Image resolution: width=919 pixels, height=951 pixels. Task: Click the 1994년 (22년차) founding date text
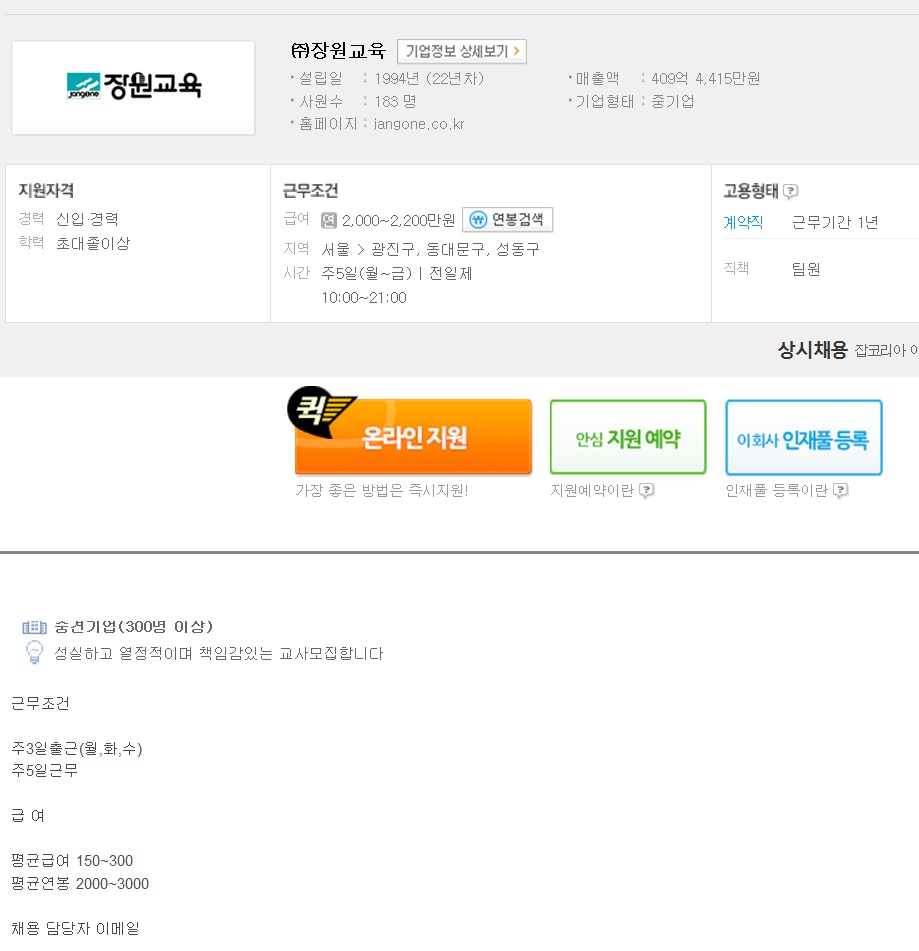pos(429,79)
